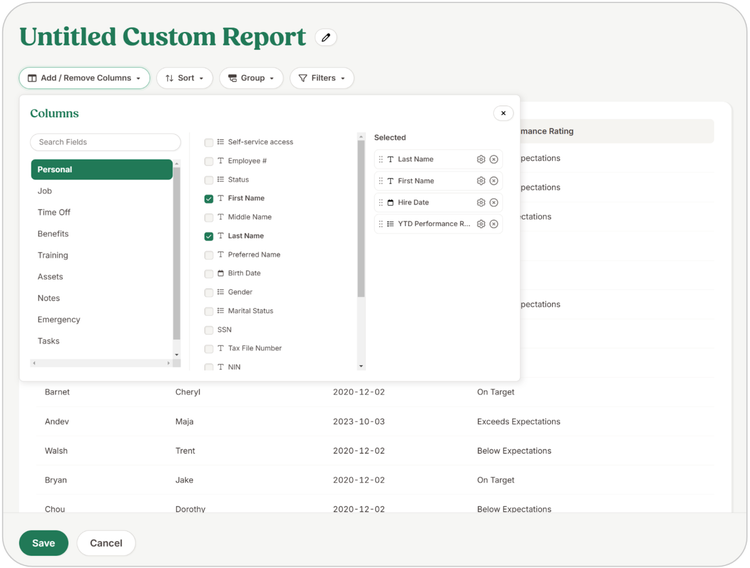Click the field list vertical scrollbar thumb
The height and width of the screenshot is (568, 750).
pos(361,218)
